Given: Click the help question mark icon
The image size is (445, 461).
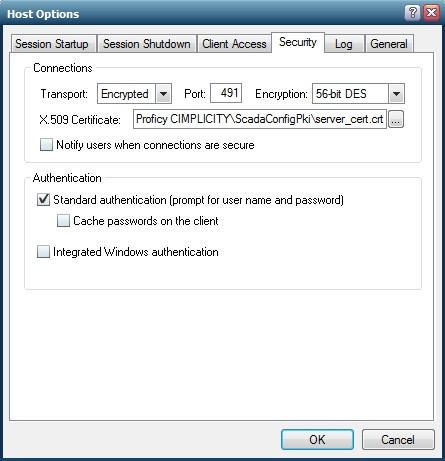Looking at the screenshot, I should (412, 13).
